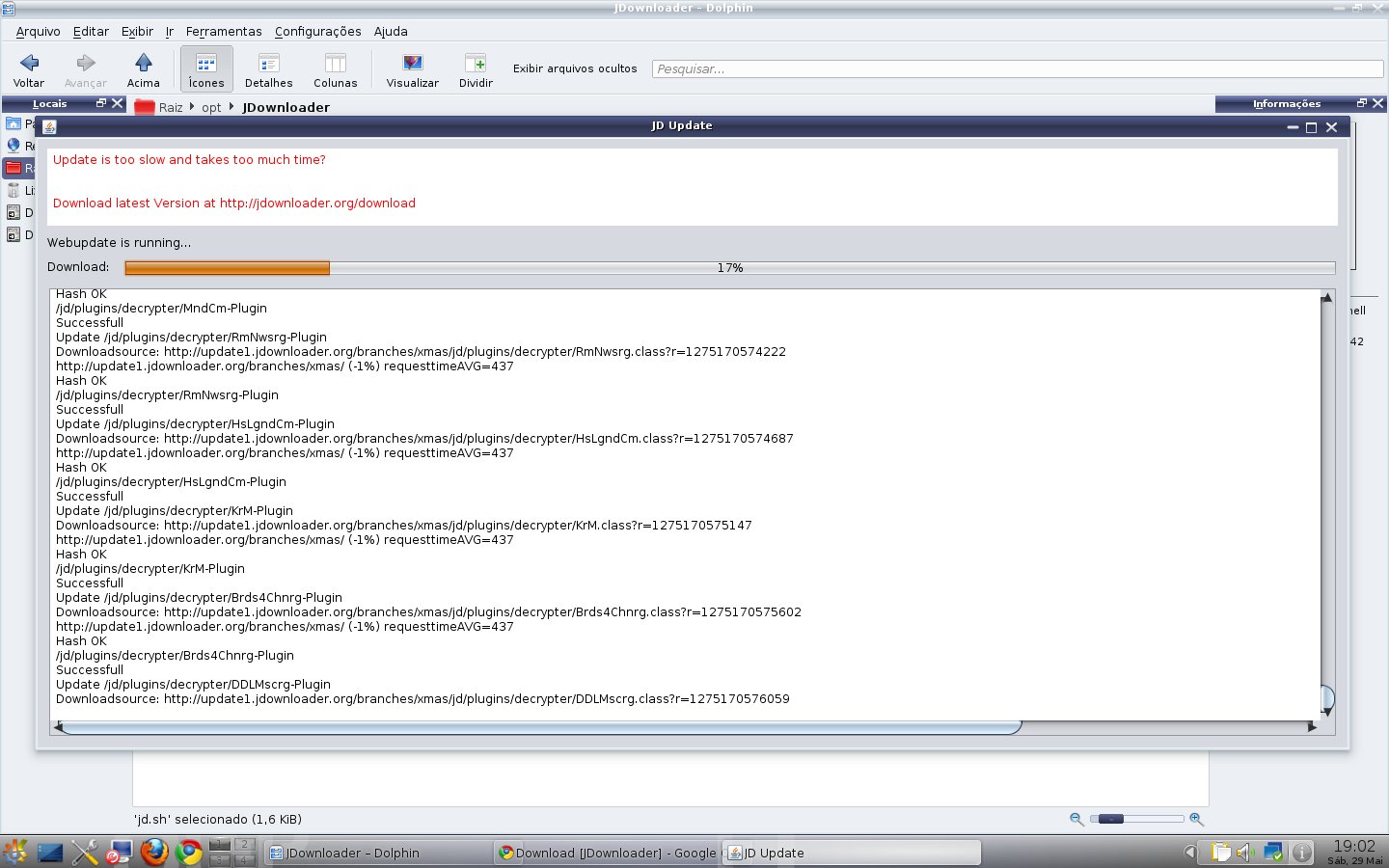This screenshot has height=868, width=1389.
Task: Open the Ferramentas menu
Action: click(x=224, y=31)
